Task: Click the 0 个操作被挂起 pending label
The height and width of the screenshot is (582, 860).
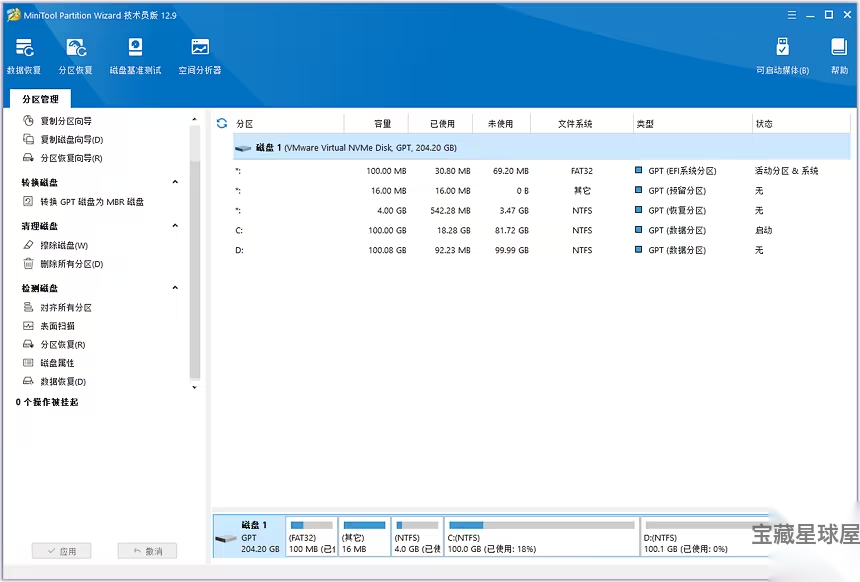Action: tap(47, 402)
